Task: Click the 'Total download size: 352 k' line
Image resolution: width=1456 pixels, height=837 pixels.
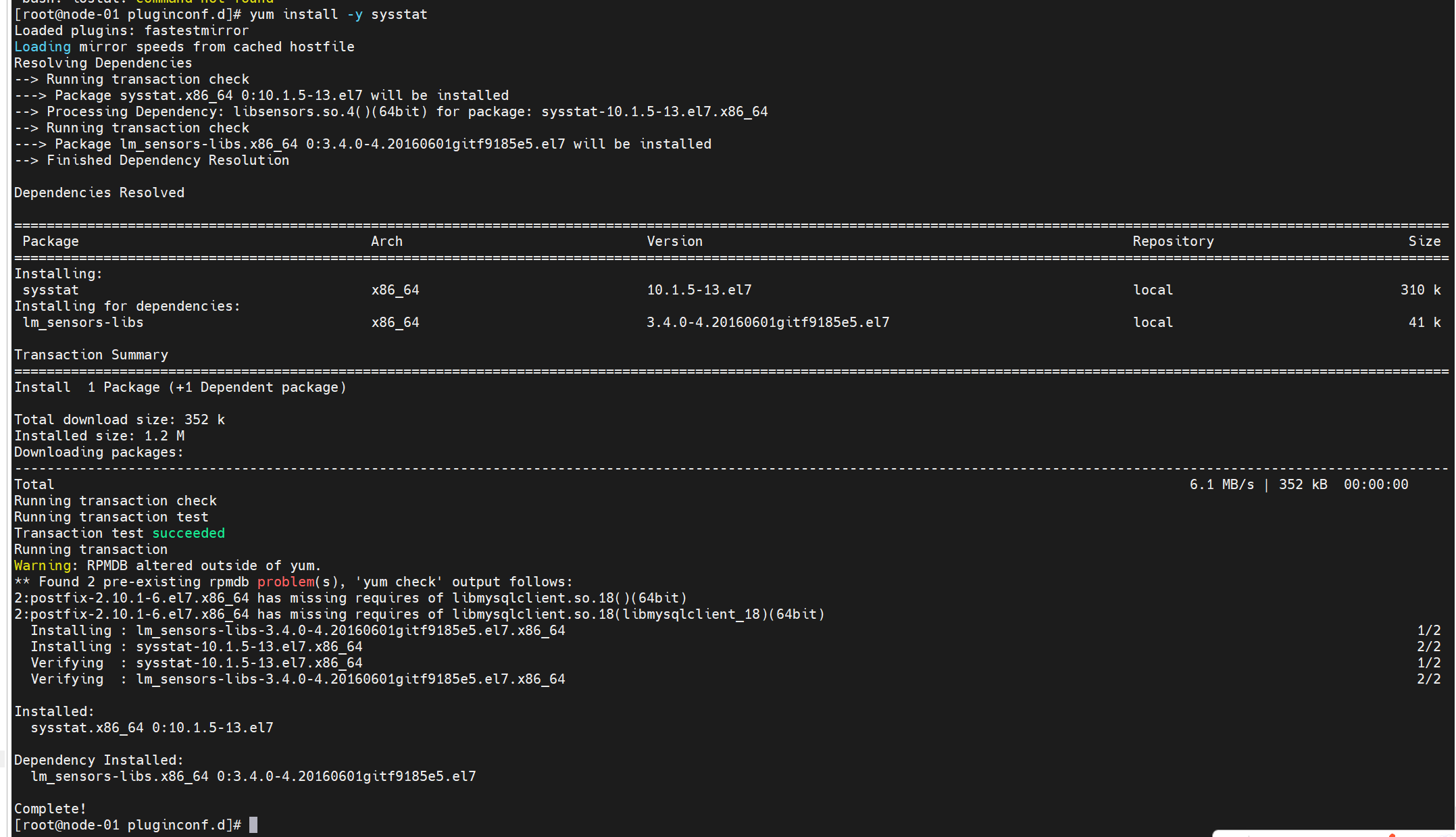Action: pos(120,420)
